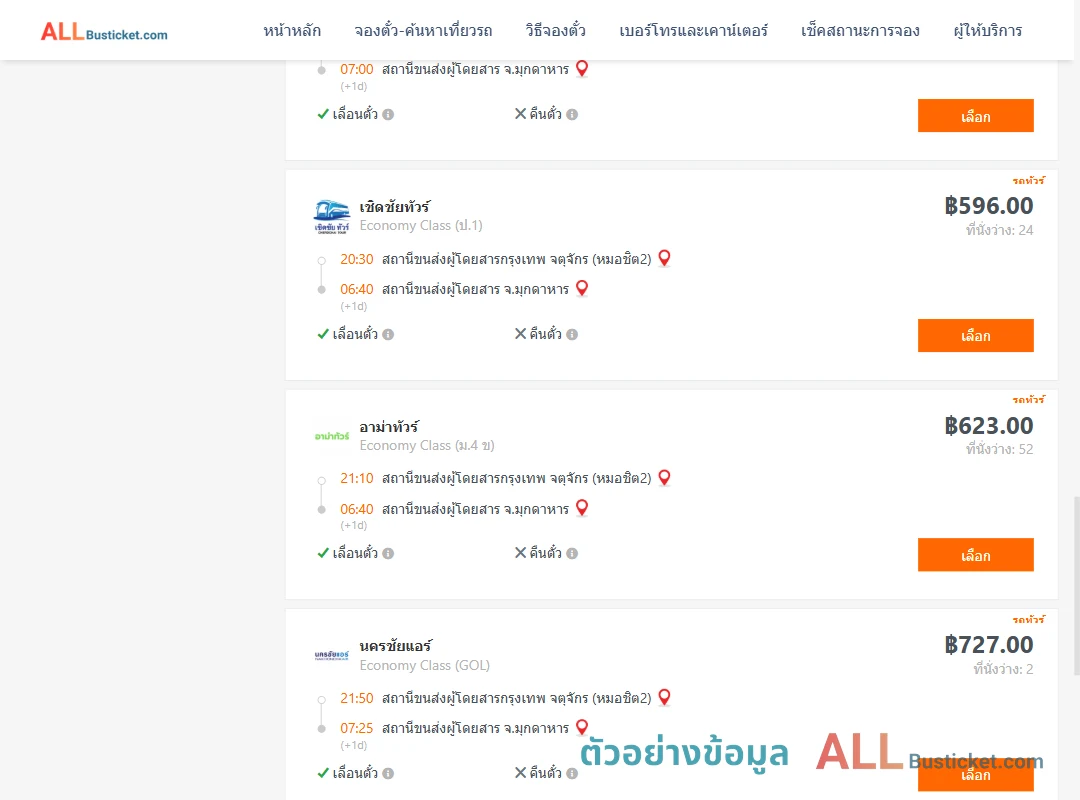Click the คืนตั๋ว info icon for เชิดชัยทัวร์
This screenshot has height=800, width=1080.
[x=572, y=334]
